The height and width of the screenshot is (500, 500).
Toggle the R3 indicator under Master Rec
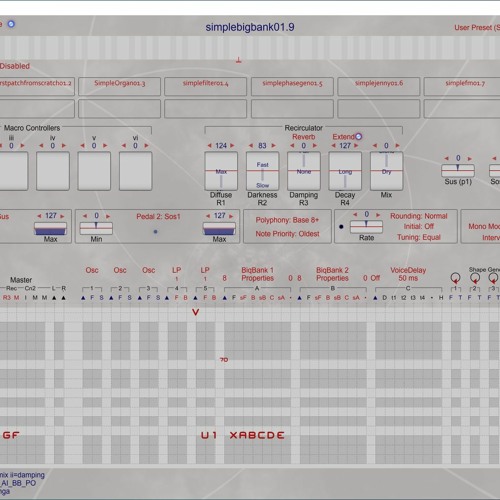tap(7, 298)
